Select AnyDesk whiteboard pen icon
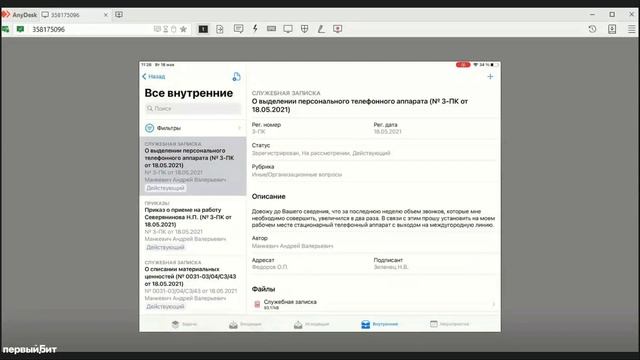 pos(321,29)
